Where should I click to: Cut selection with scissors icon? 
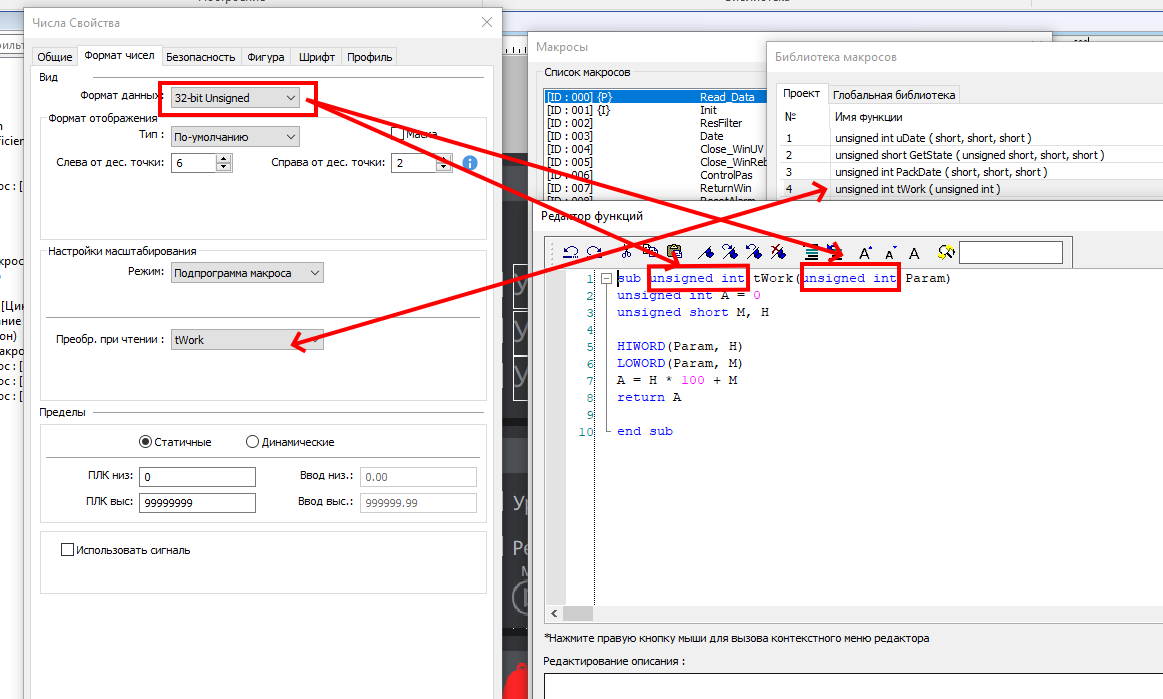coord(626,252)
